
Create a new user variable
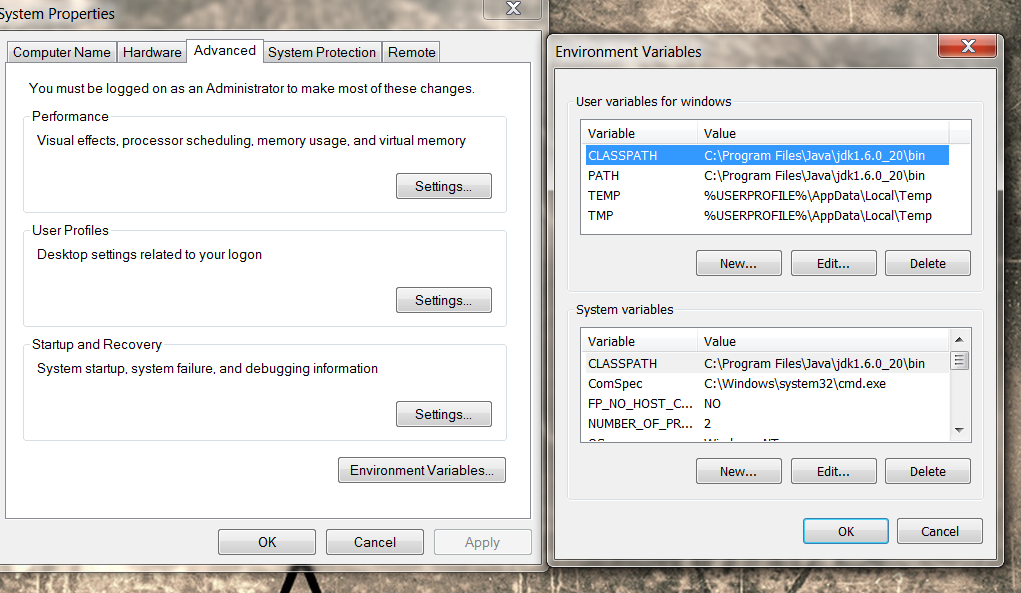[738, 263]
